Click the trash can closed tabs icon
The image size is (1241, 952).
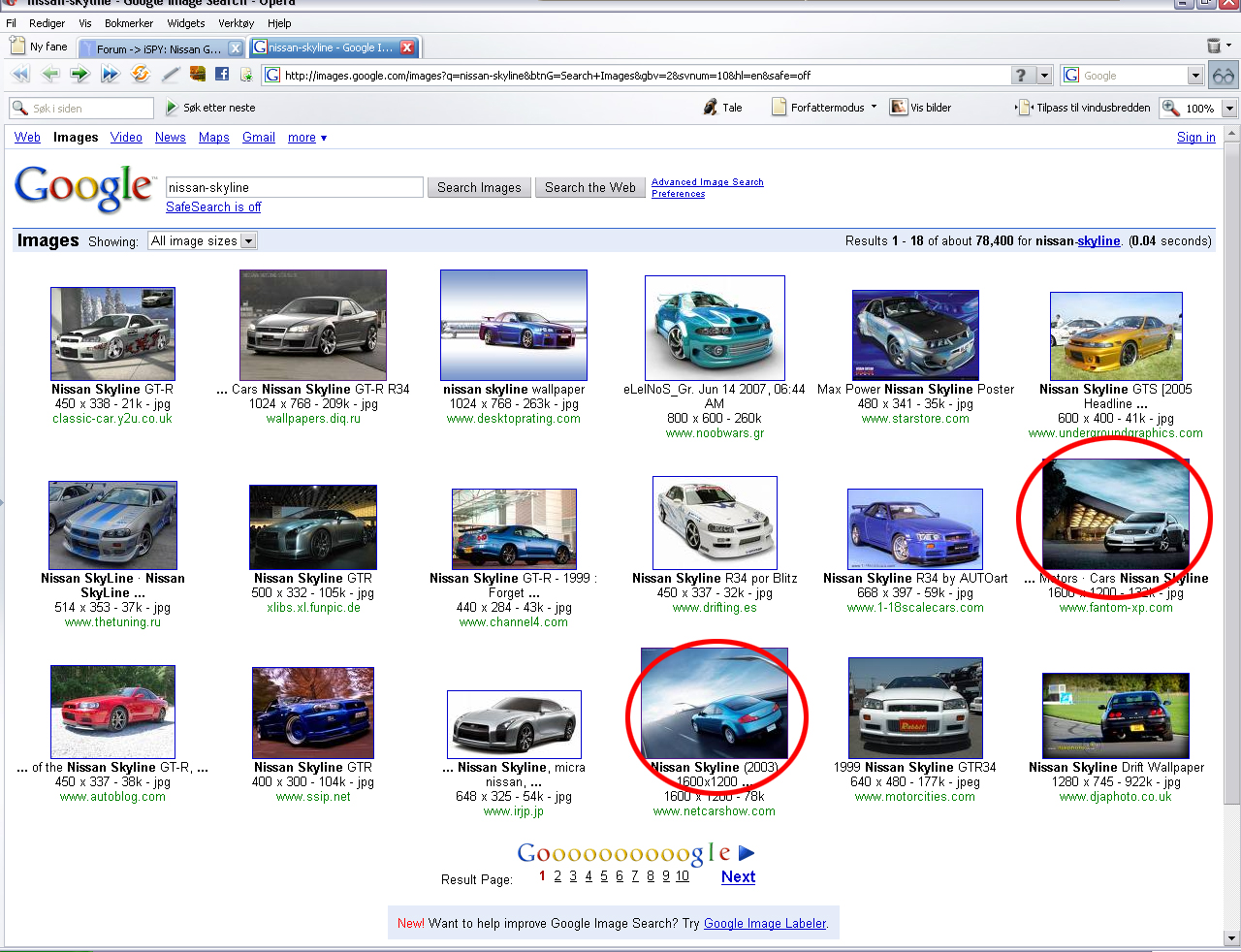[1214, 46]
